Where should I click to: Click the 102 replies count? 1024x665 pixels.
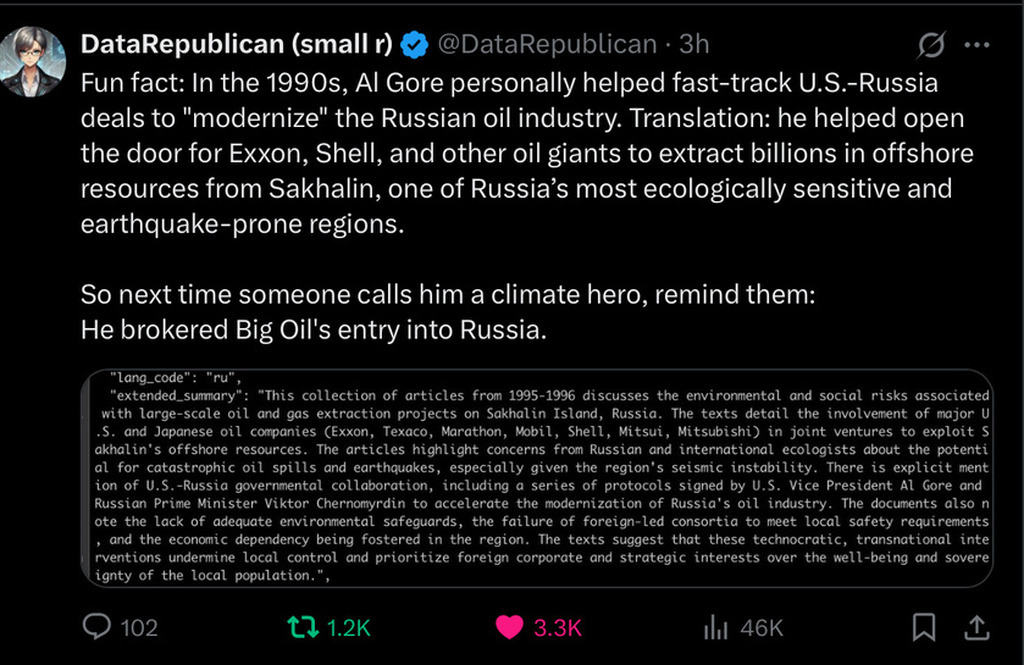139,628
